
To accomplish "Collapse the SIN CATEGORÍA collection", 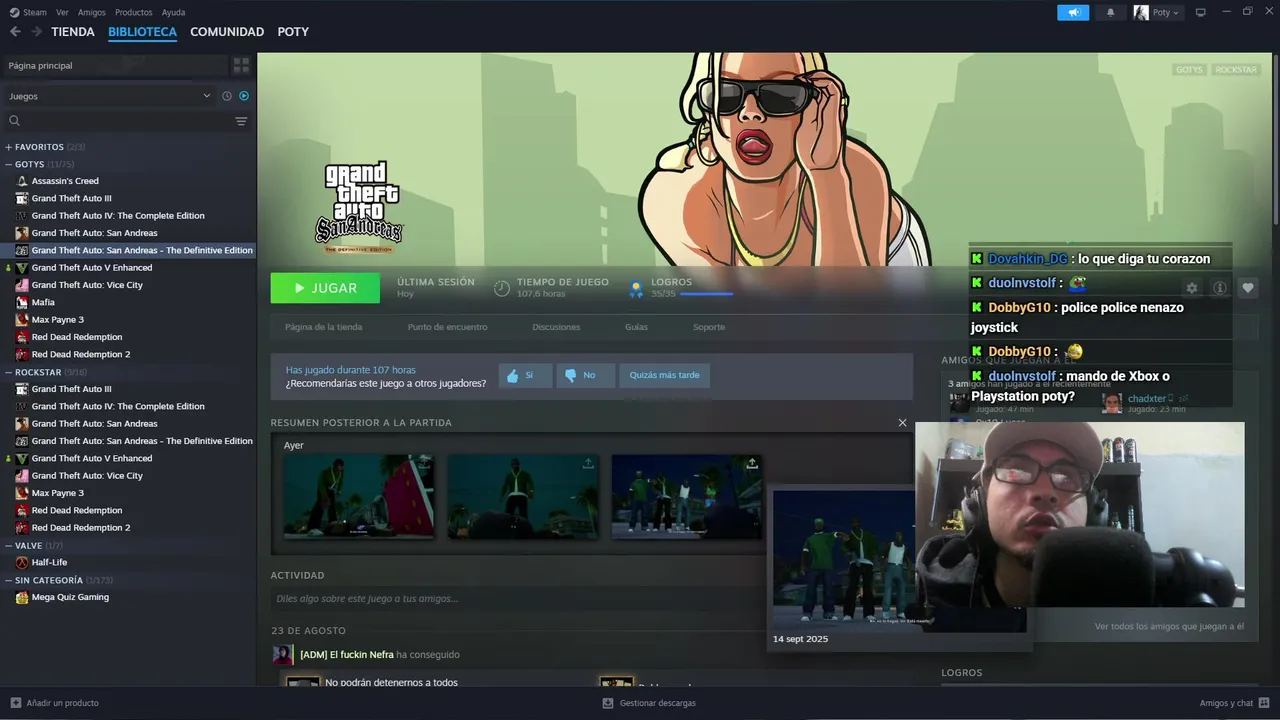I will [9, 580].
